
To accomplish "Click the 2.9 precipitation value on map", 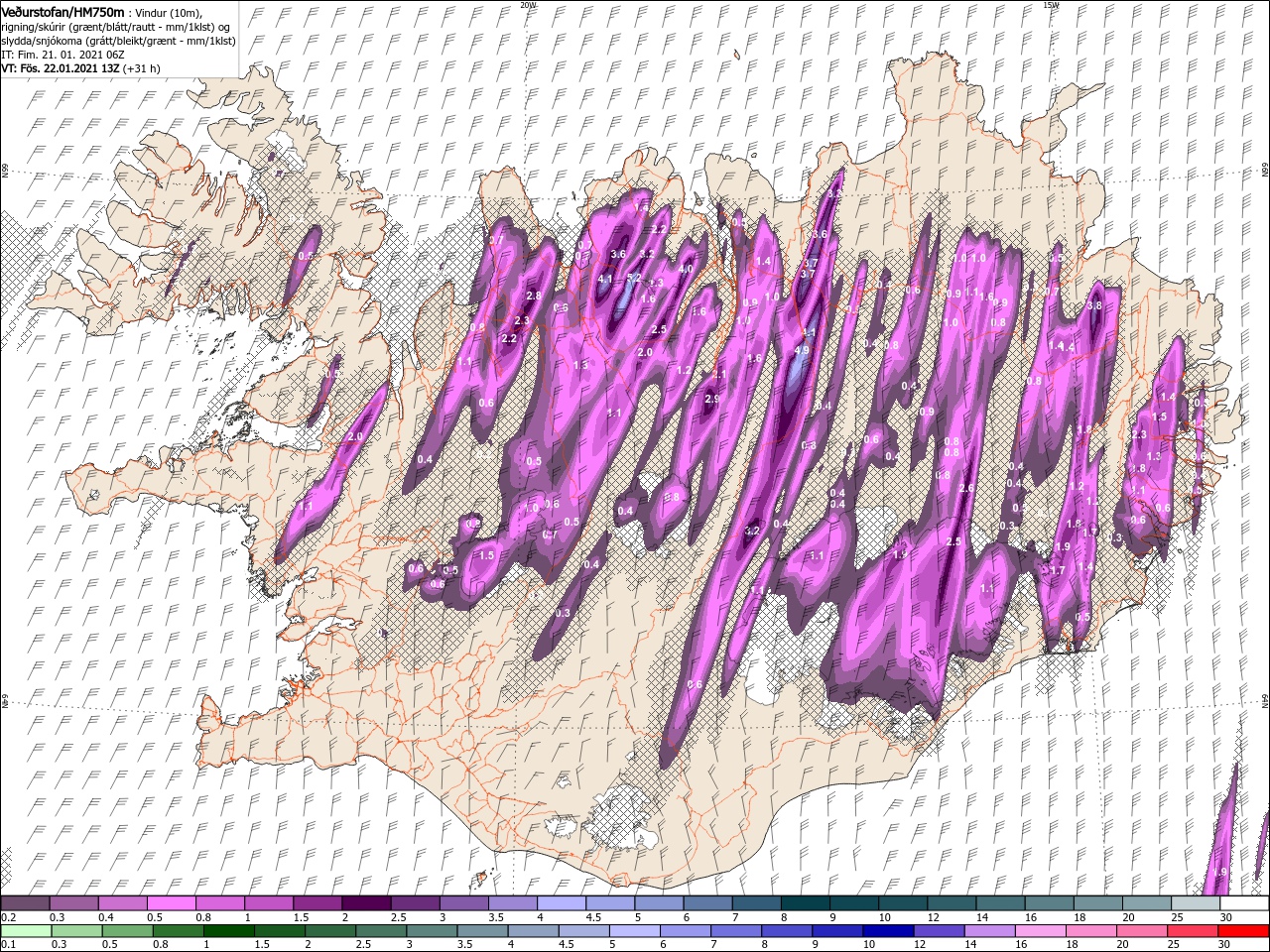I will 711,399.
